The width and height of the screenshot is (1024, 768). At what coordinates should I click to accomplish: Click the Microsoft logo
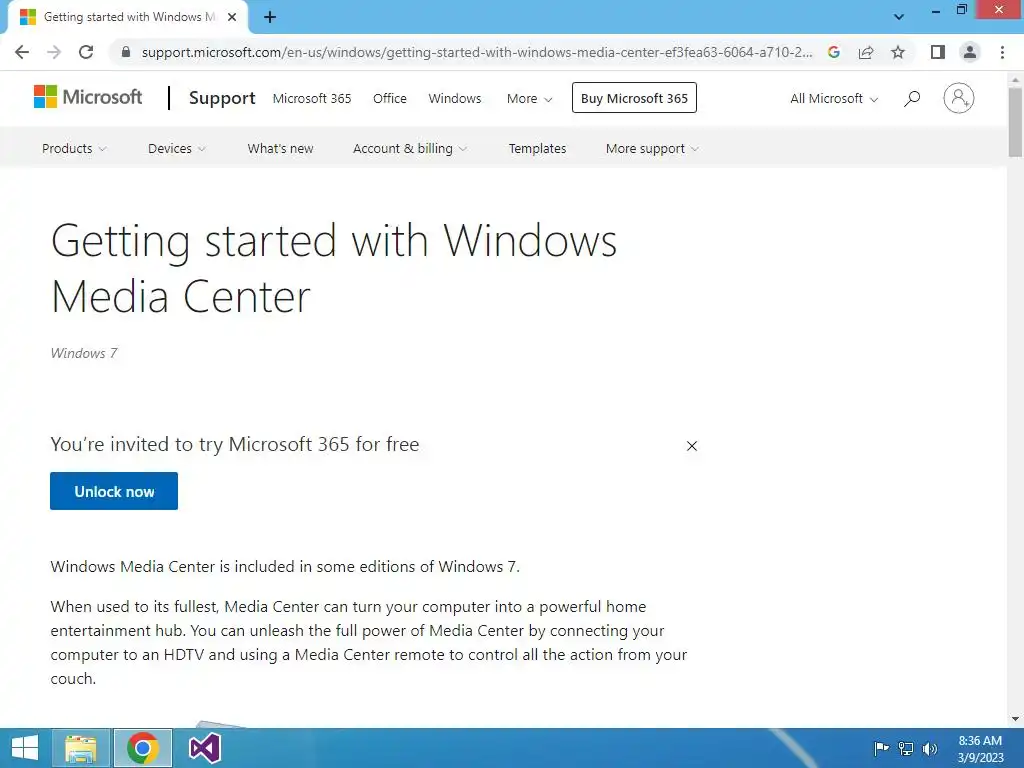click(x=88, y=97)
